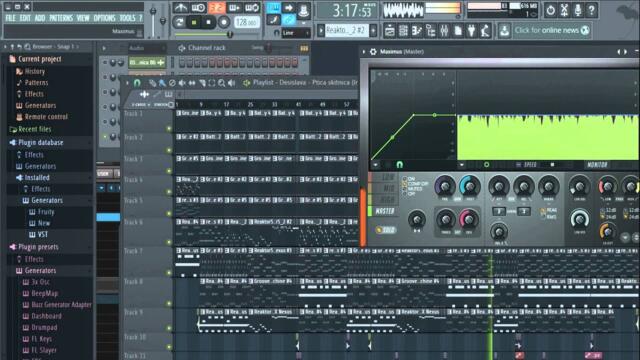Open the Channel rack view icon
The height and width of the screenshot is (360, 640).
tap(403, 31)
